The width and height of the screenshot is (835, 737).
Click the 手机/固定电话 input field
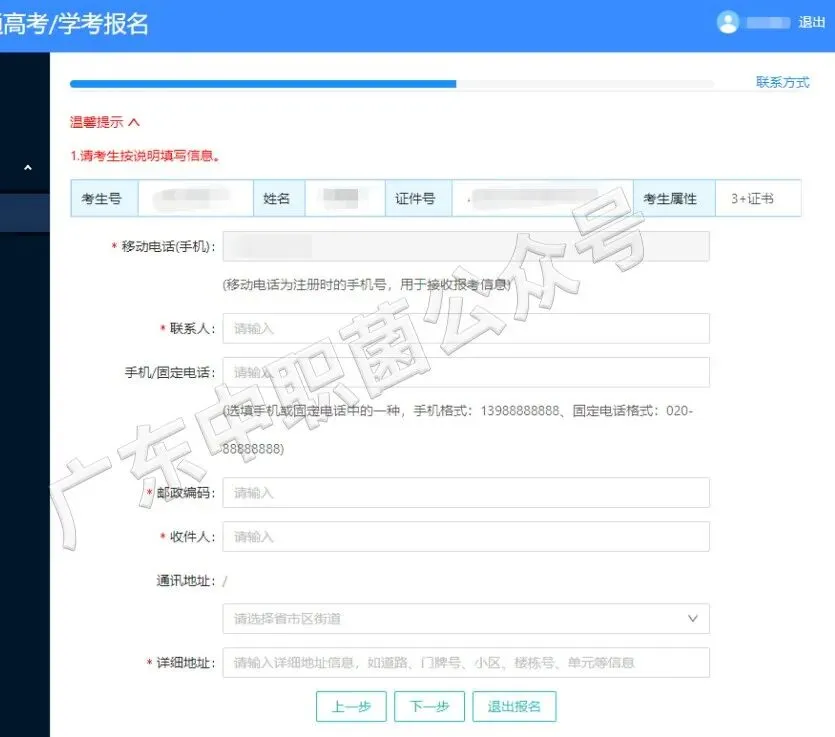[x=466, y=372]
